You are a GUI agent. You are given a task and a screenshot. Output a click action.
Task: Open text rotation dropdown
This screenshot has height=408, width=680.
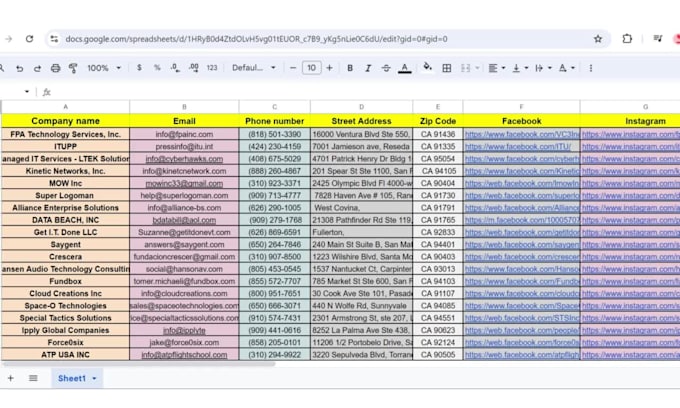pos(567,68)
